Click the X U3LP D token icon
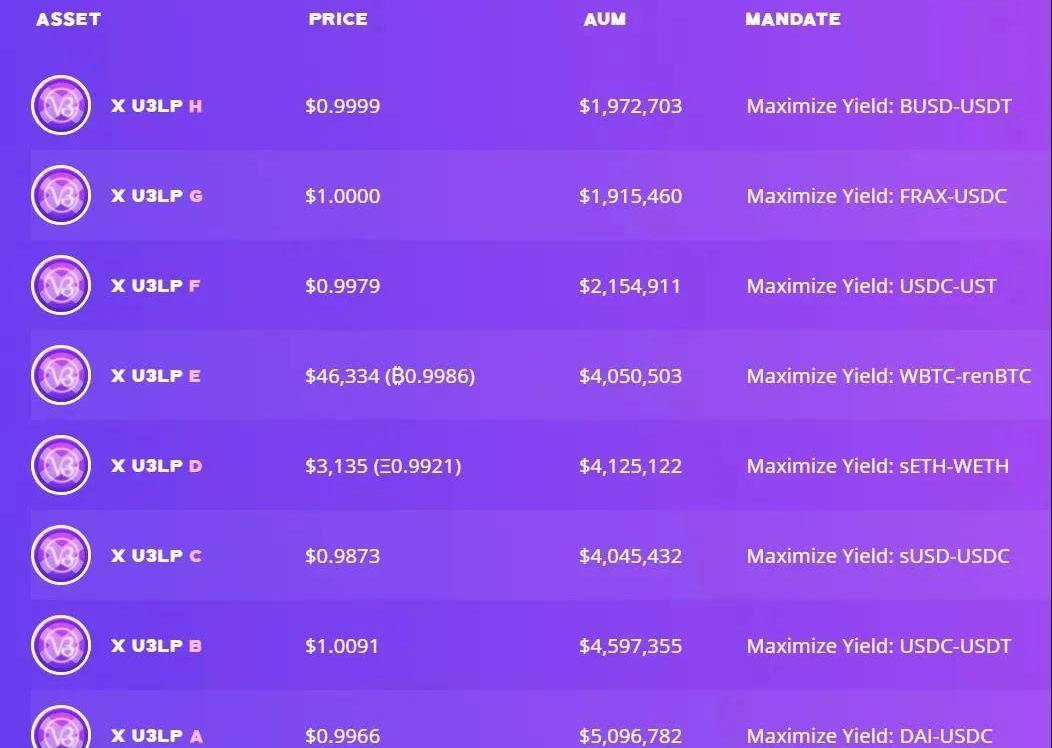Viewport: 1052px width, 748px height. click(61, 465)
